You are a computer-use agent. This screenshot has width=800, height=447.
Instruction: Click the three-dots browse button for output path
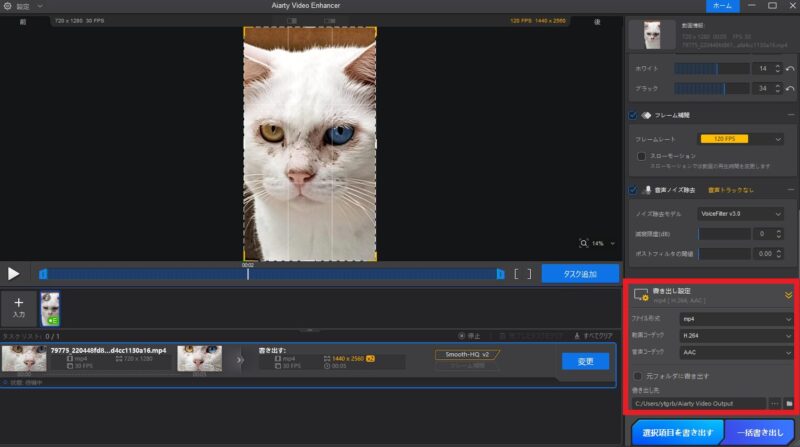click(x=774, y=403)
